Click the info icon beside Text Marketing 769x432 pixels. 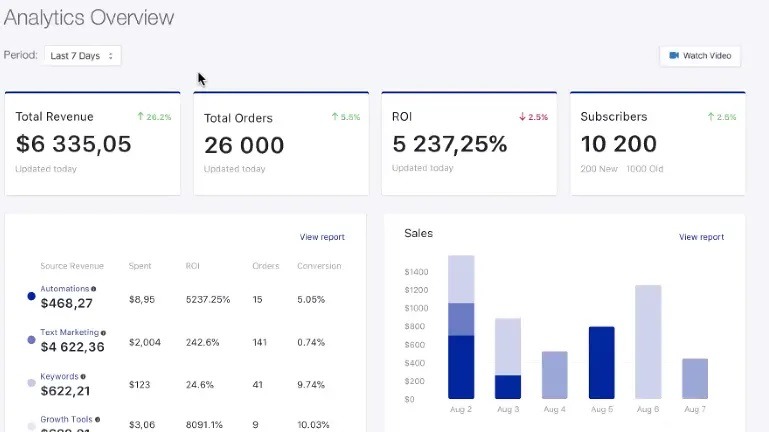[x=103, y=332]
